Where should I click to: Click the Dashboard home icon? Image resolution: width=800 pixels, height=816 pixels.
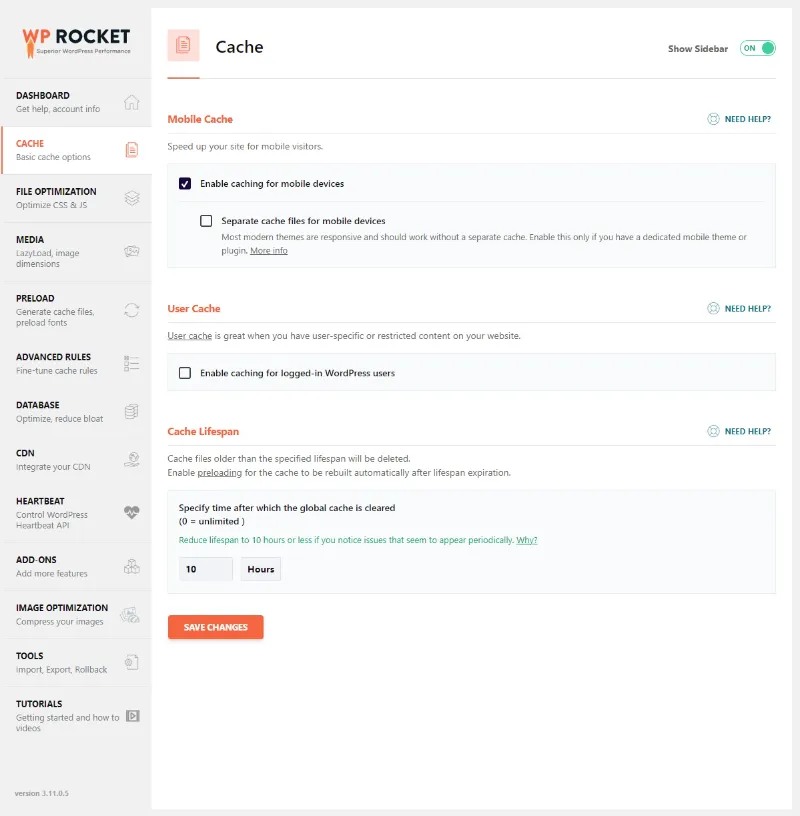click(132, 101)
